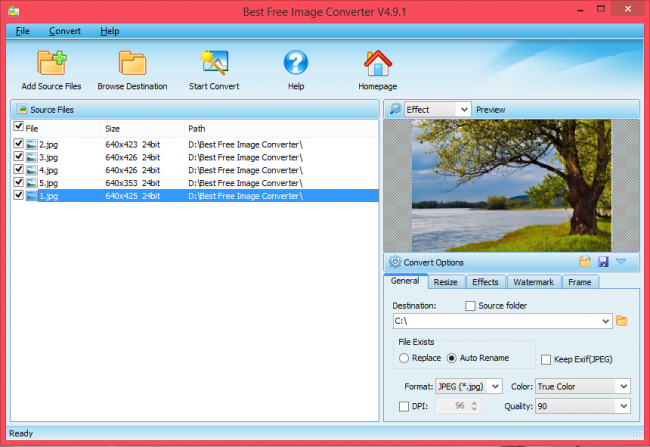Select the Auto Rename radio button
Screen dimensions: 650x447
(x=451, y=358)
